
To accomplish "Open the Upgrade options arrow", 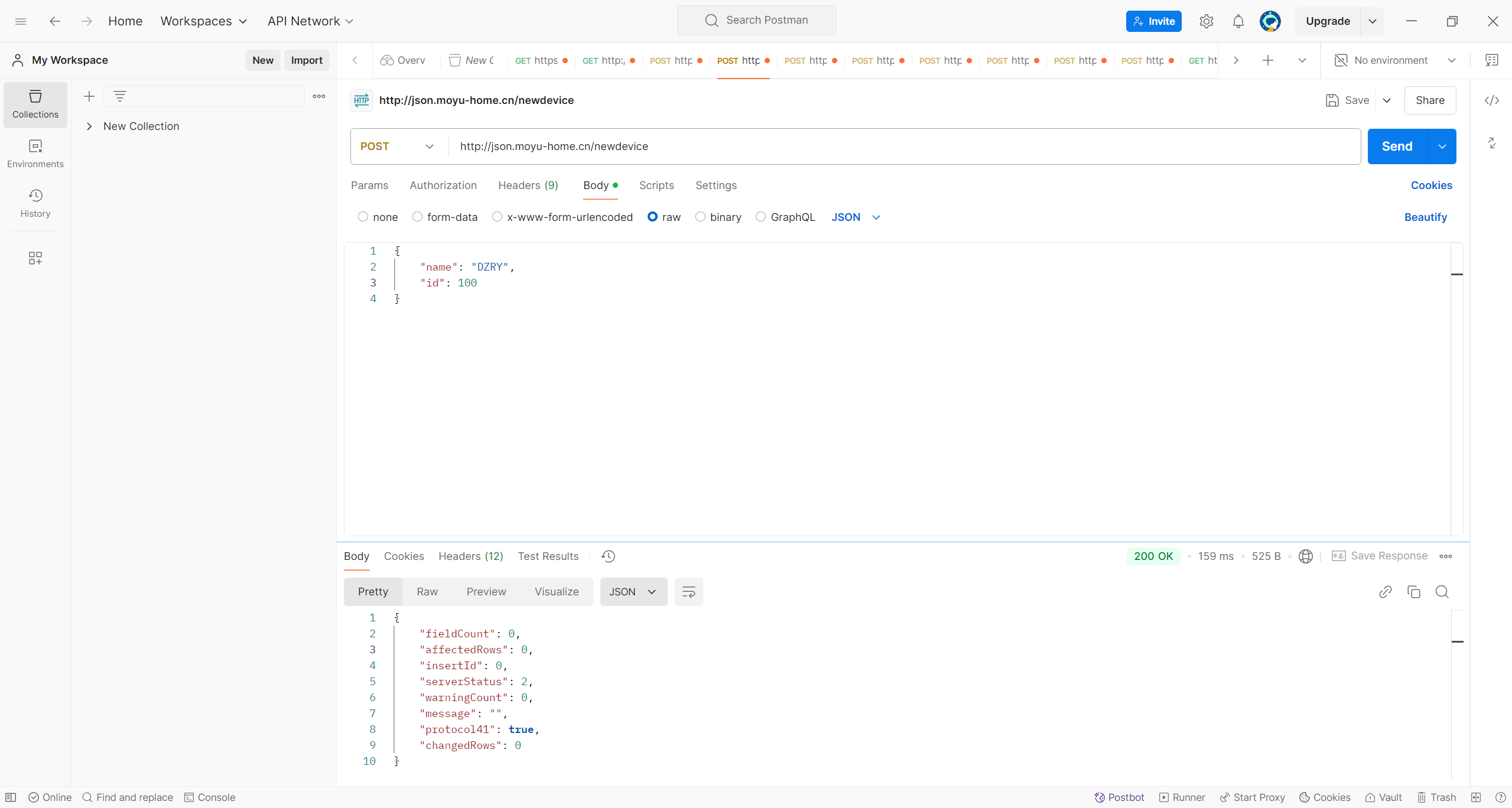I will click(x=1373, y=21).
